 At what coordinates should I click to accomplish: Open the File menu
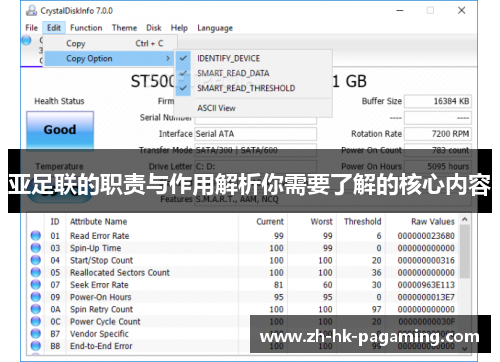point(32,28)
